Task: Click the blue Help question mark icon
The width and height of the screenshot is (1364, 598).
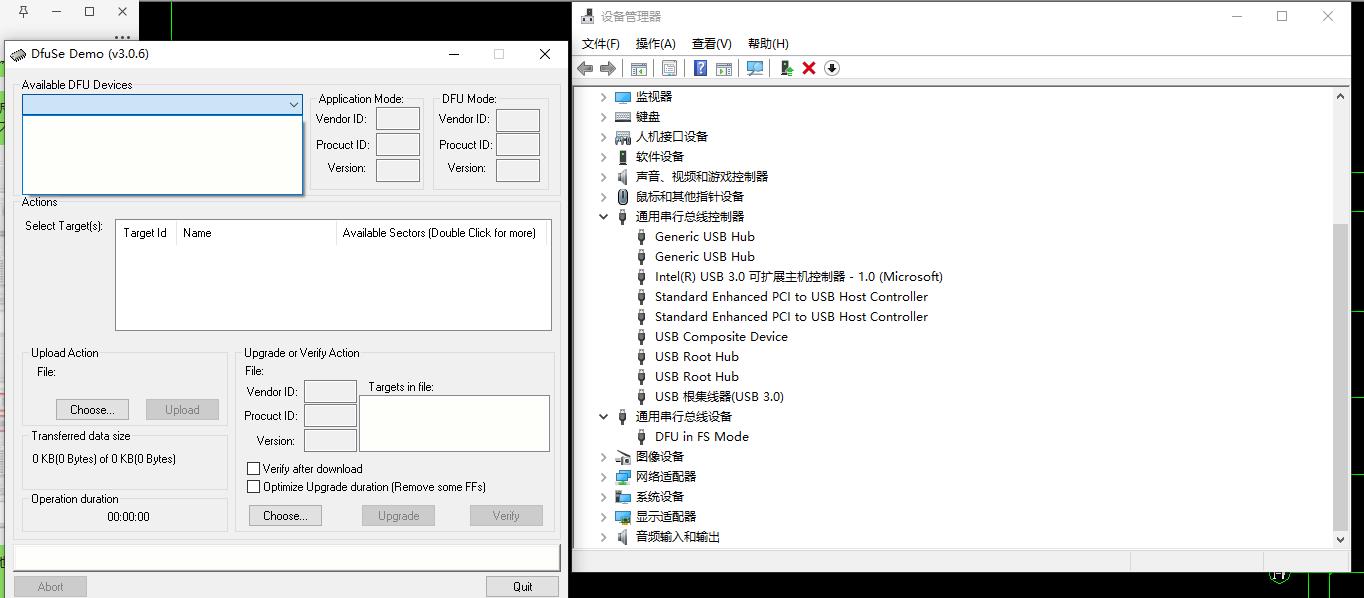Action: pos(700,68)
